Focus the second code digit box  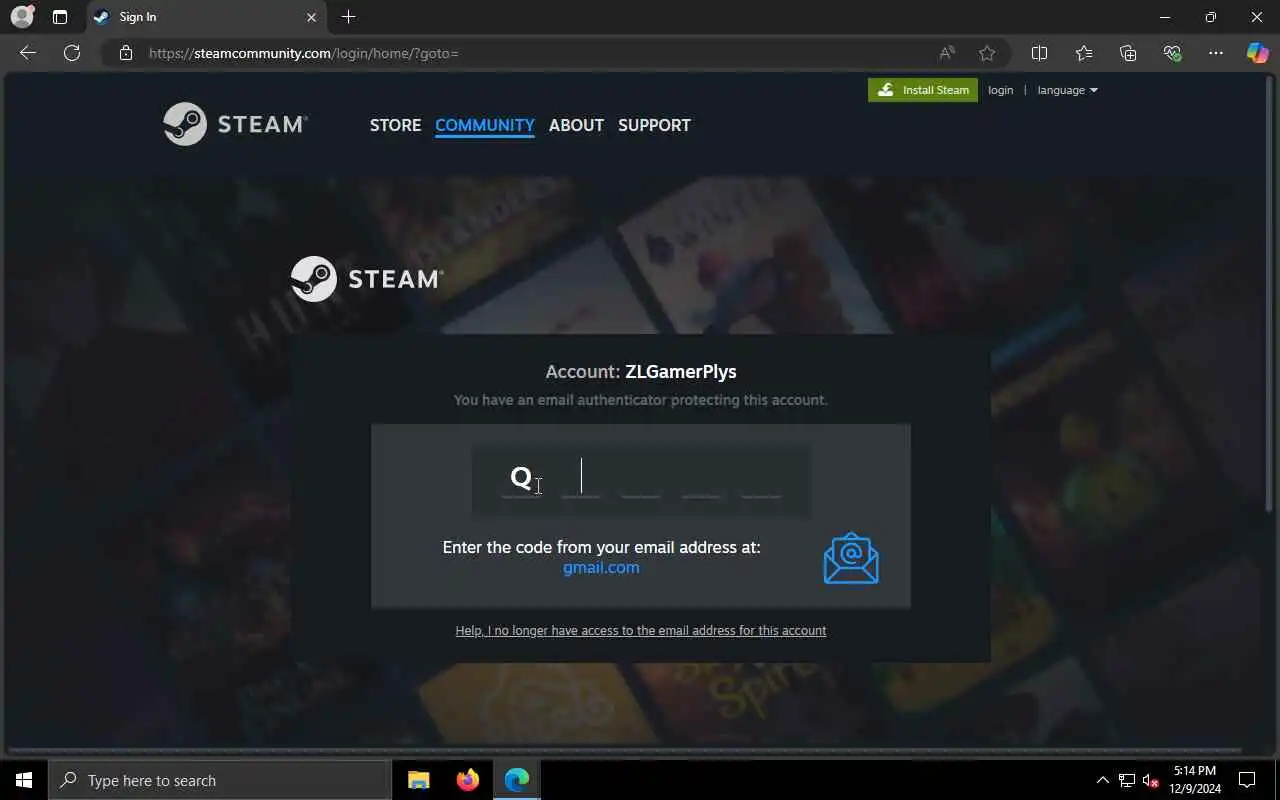(581, 478)
